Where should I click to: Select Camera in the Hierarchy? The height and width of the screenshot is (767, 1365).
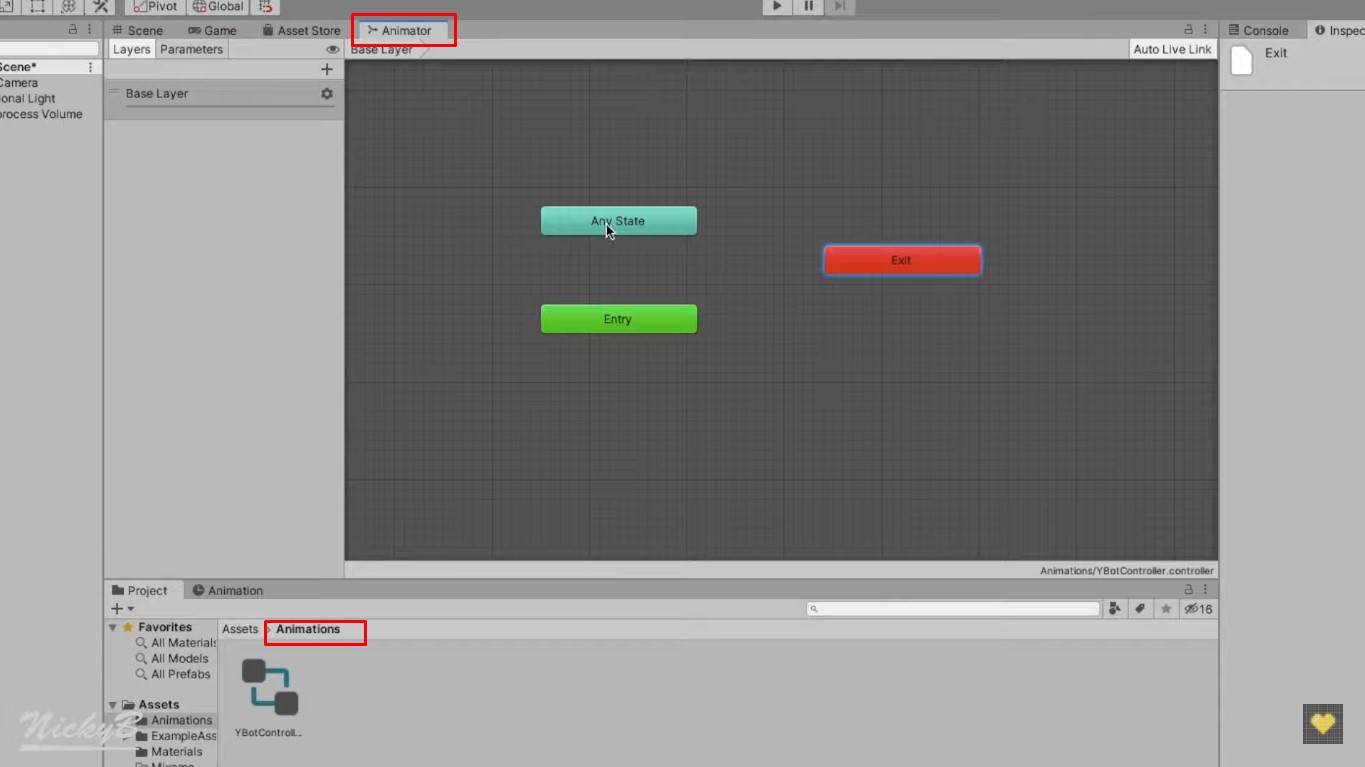(19, 83)
